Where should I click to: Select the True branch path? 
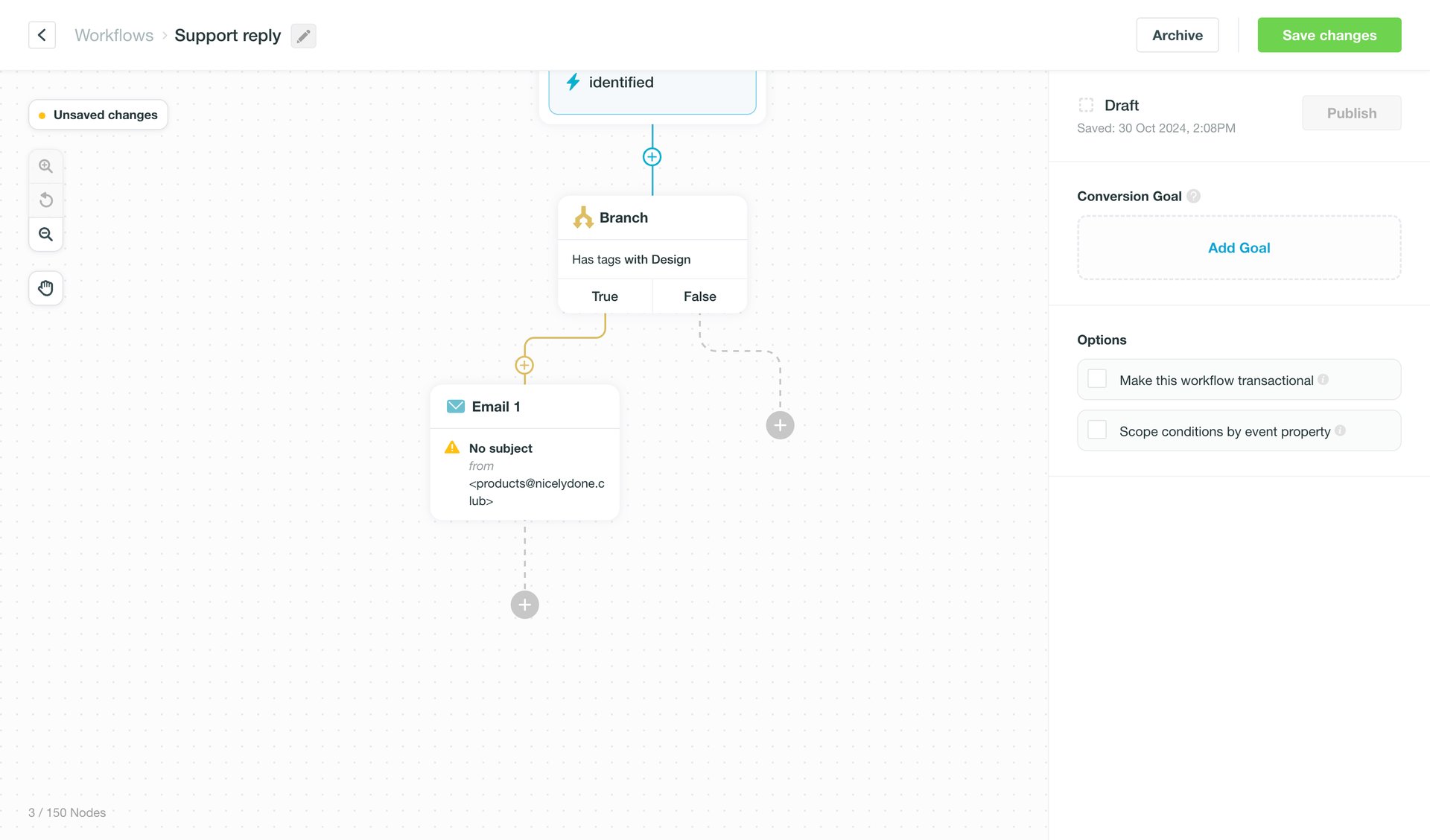tap(604, 296)
